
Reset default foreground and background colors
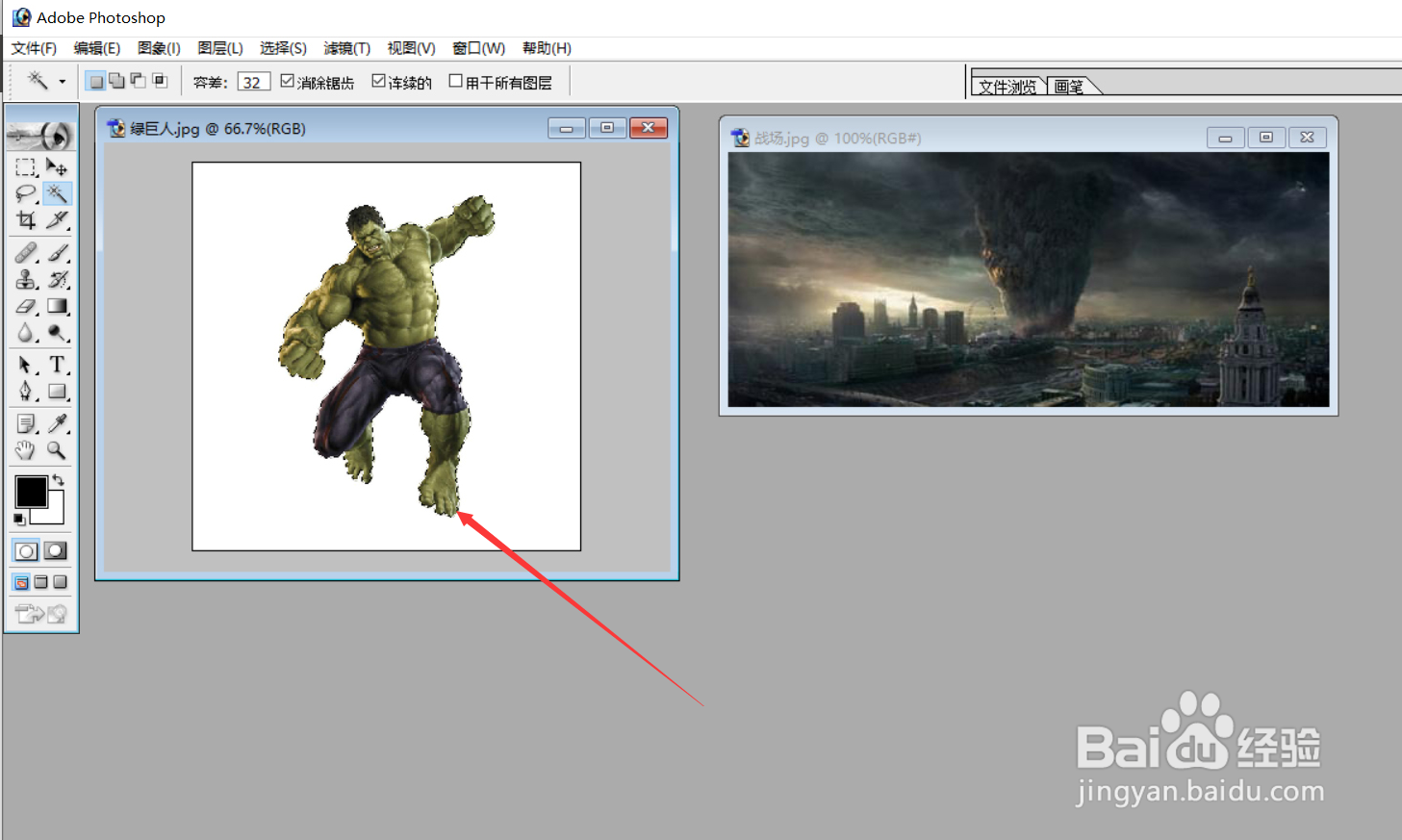pos(19,520)
